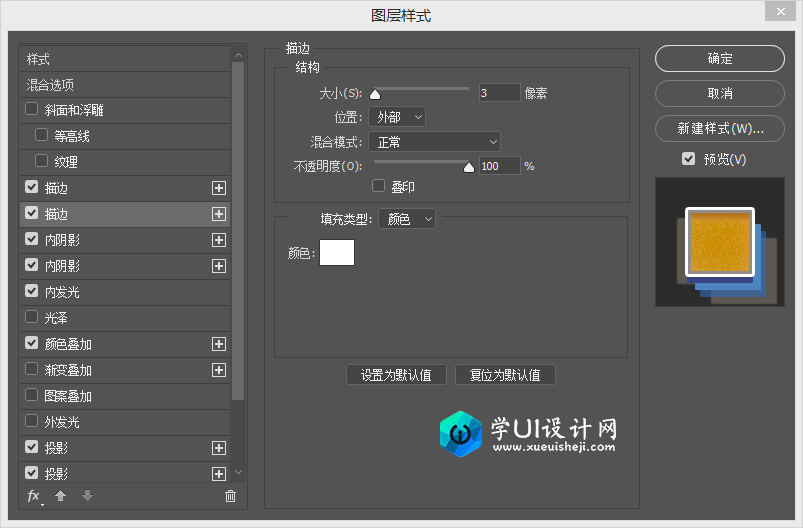Enable the 纹理 checkbox
The height and width of the screenshot is (528, 803).
coord(41,161)
